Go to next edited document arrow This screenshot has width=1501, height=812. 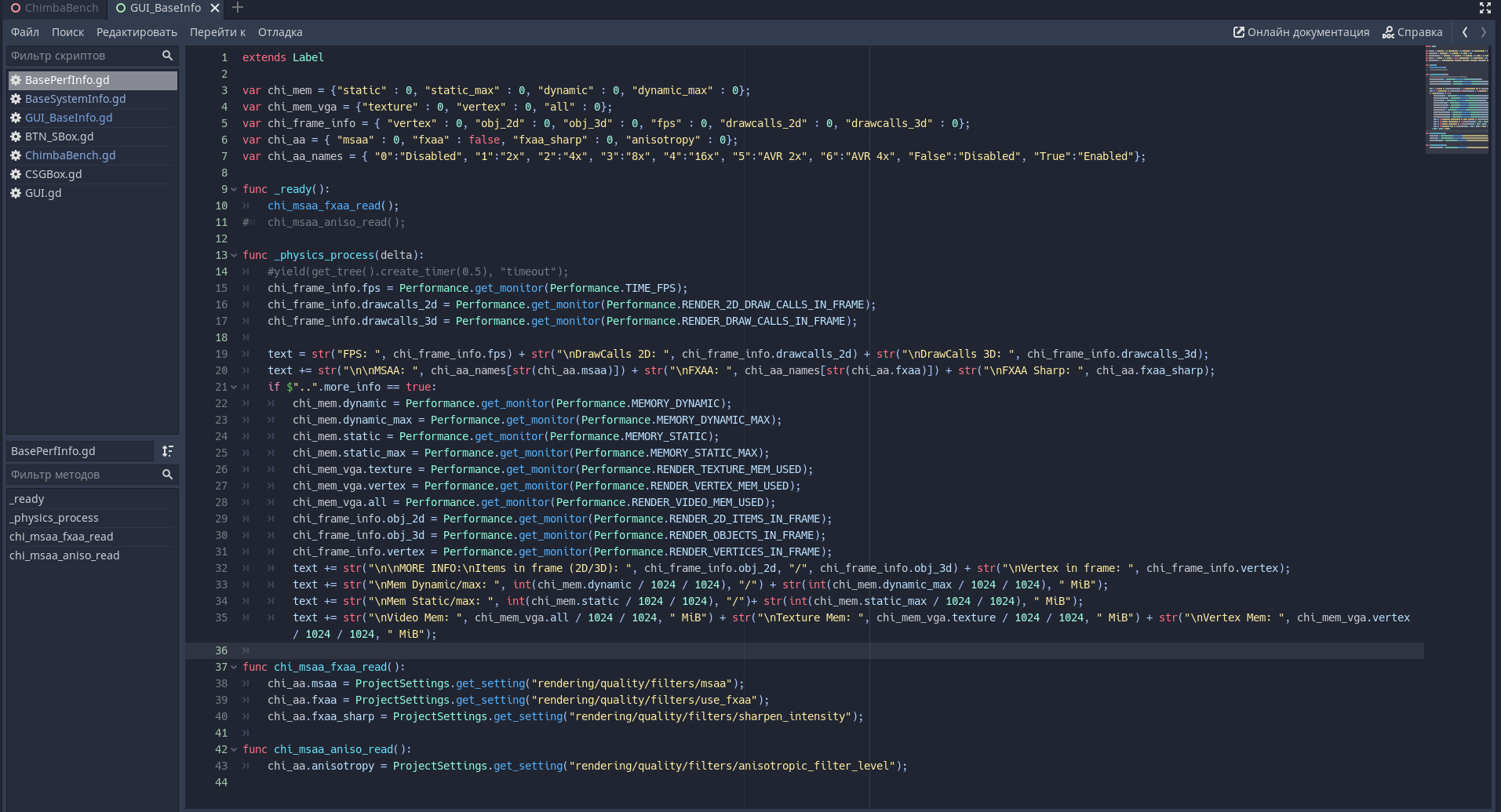tap(1483, 32)
